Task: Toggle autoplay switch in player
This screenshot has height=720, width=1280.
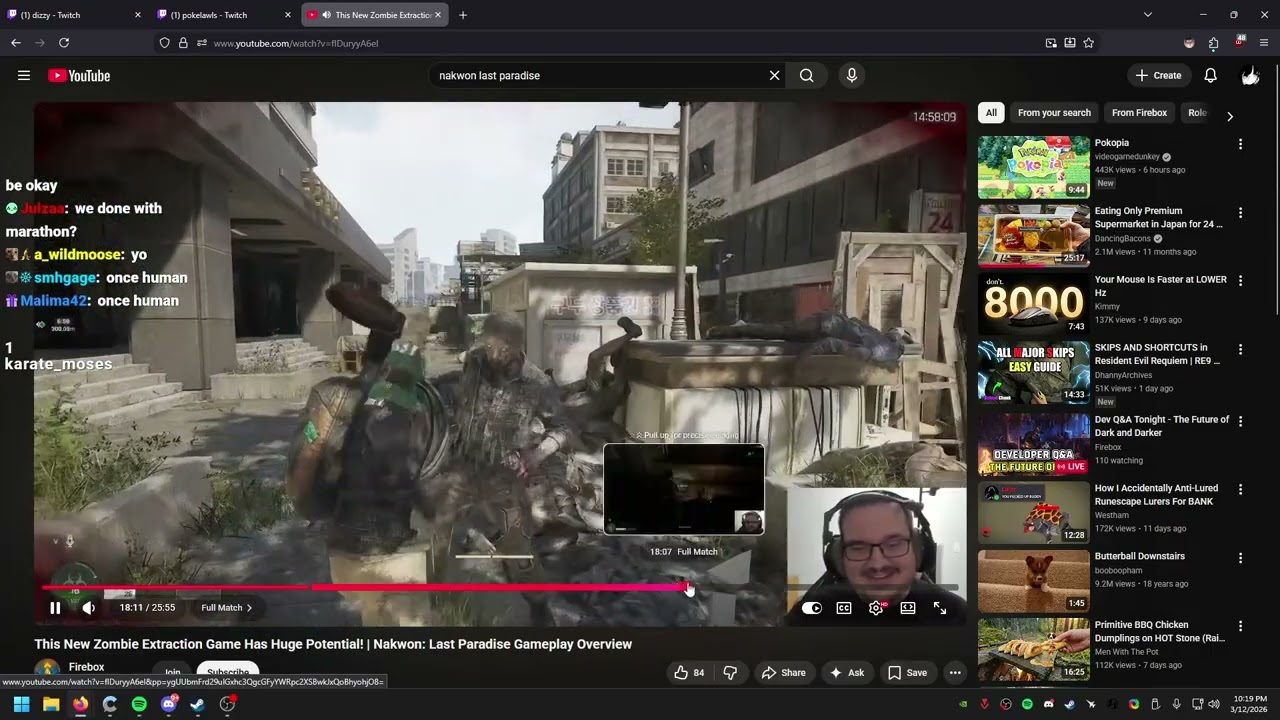Action: 811,607
